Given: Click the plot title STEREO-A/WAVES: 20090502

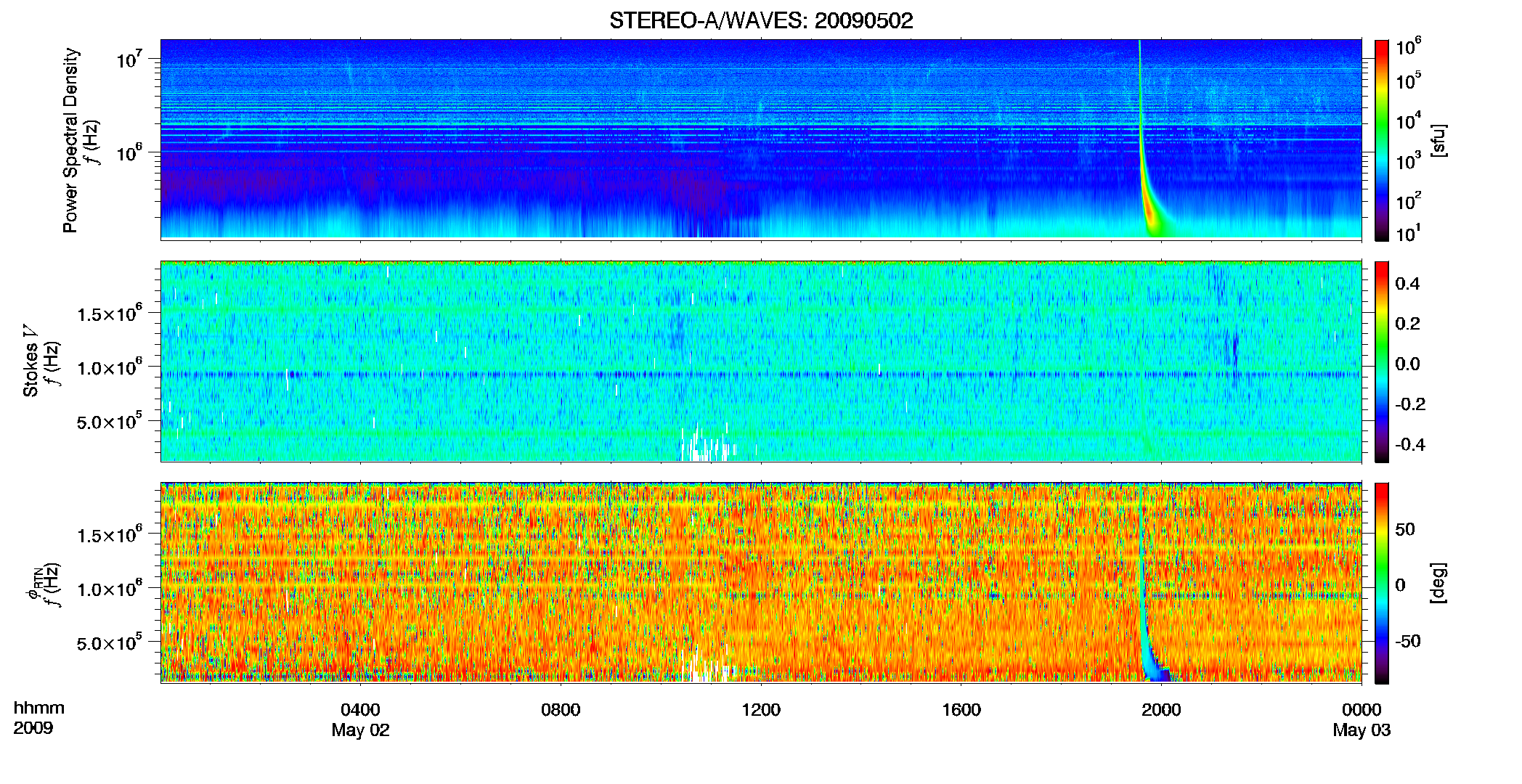Looking at the screenshot, I should 761,20.
